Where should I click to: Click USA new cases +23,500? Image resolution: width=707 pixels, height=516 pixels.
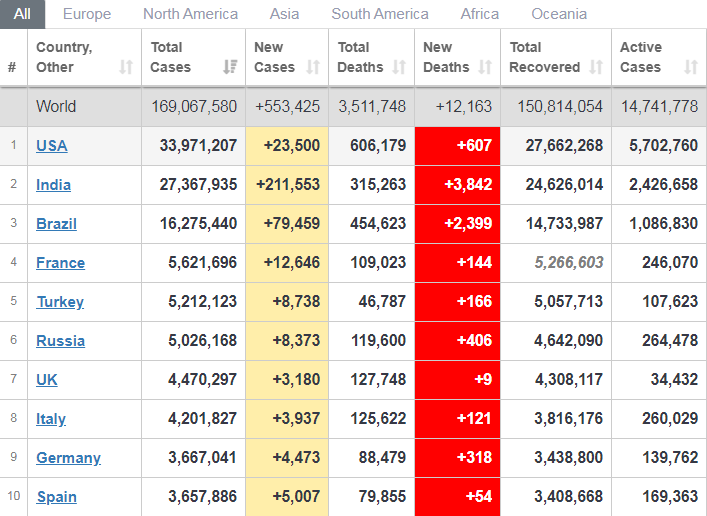click(292, 146)
